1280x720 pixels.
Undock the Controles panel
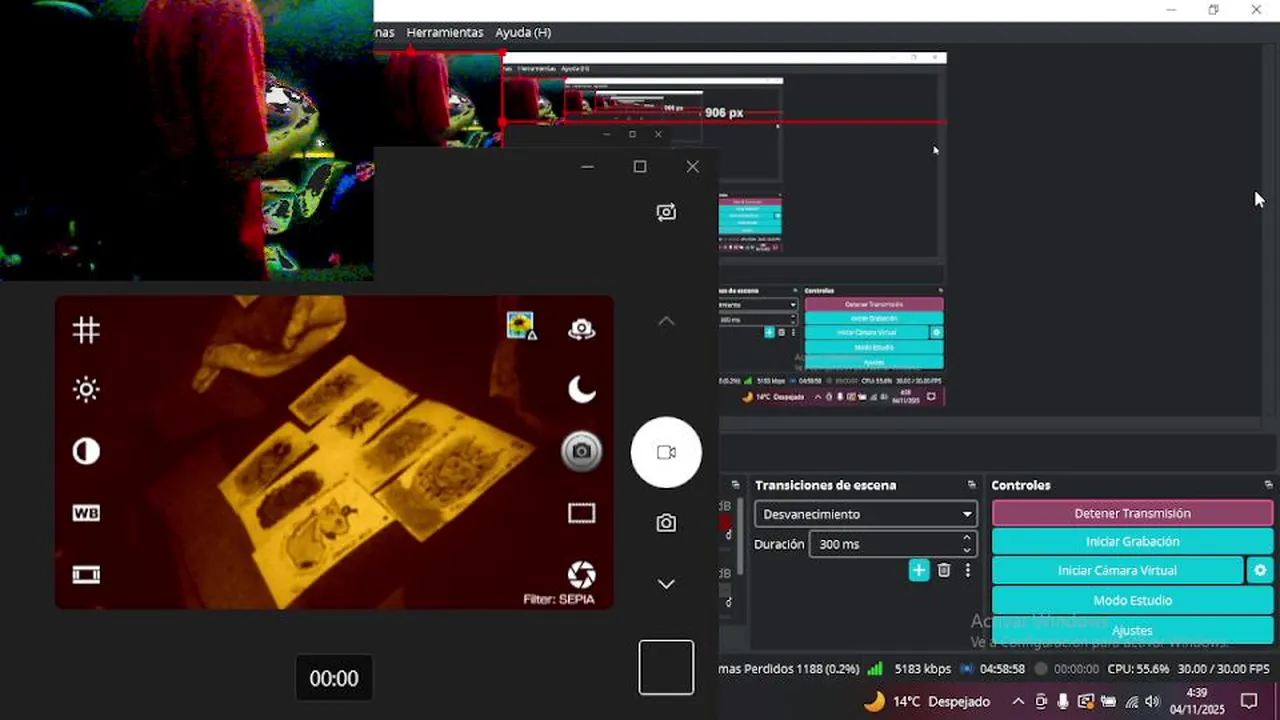pos(1268,485)
